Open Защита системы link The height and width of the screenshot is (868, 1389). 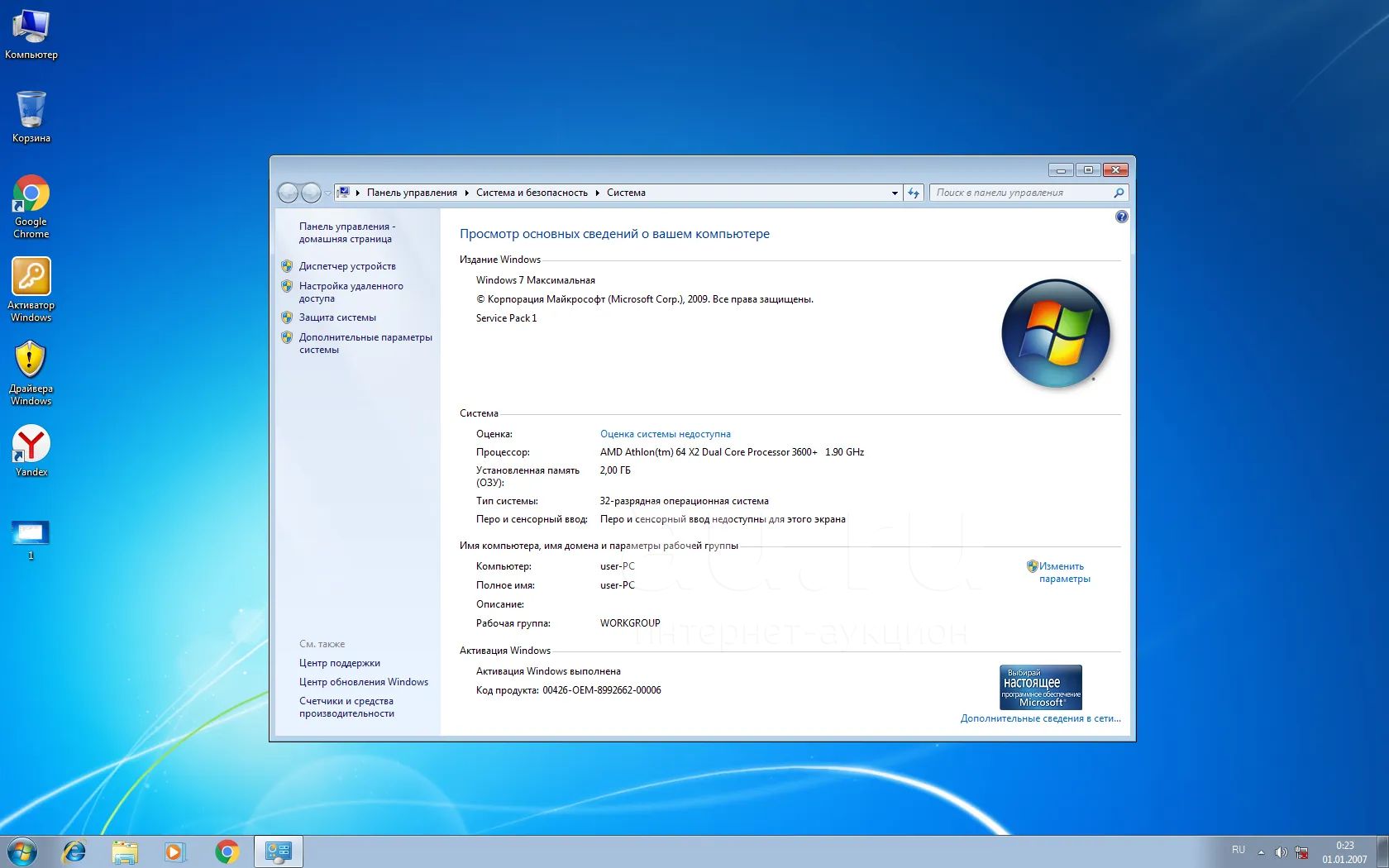(337, 317)
